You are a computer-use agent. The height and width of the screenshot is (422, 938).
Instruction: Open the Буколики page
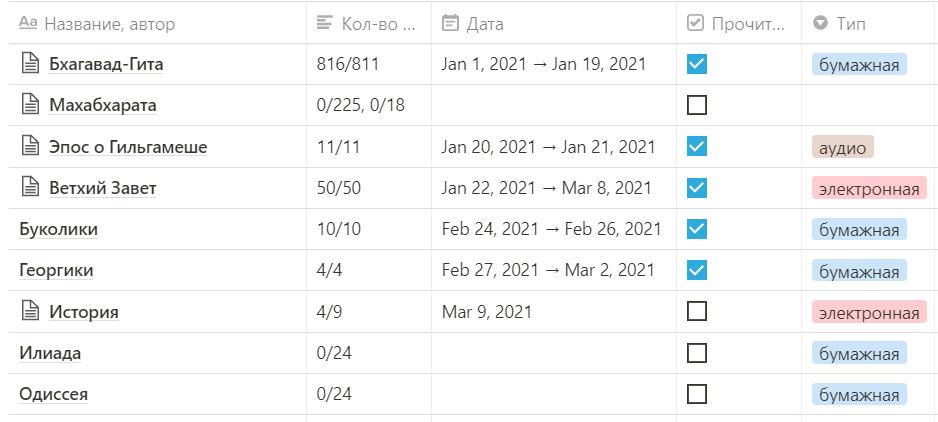(x=59, y=229)
